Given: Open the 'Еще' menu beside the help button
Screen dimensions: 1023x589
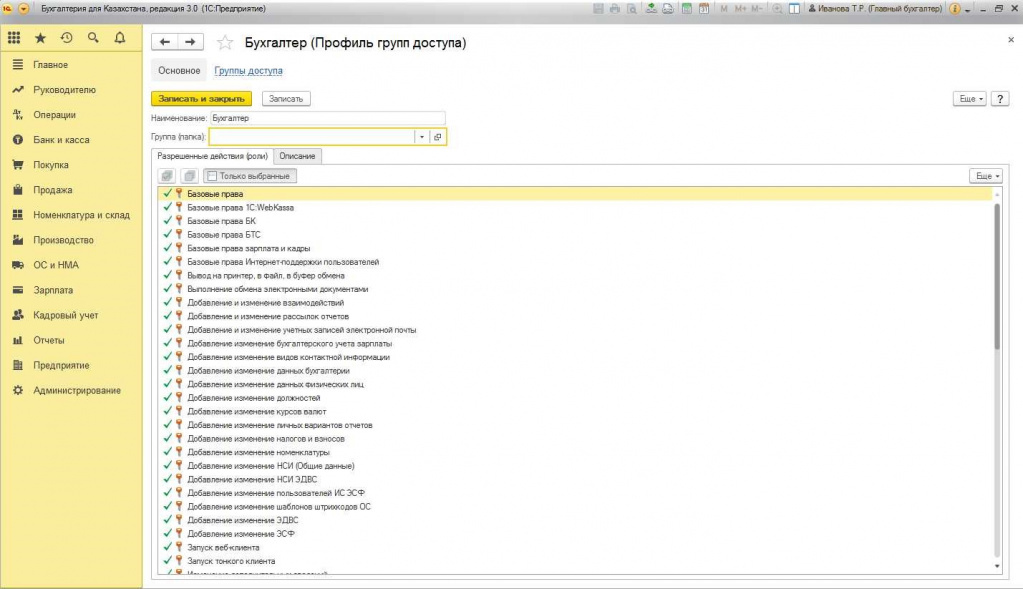Looking at the screenshot, I should [970, 98].
